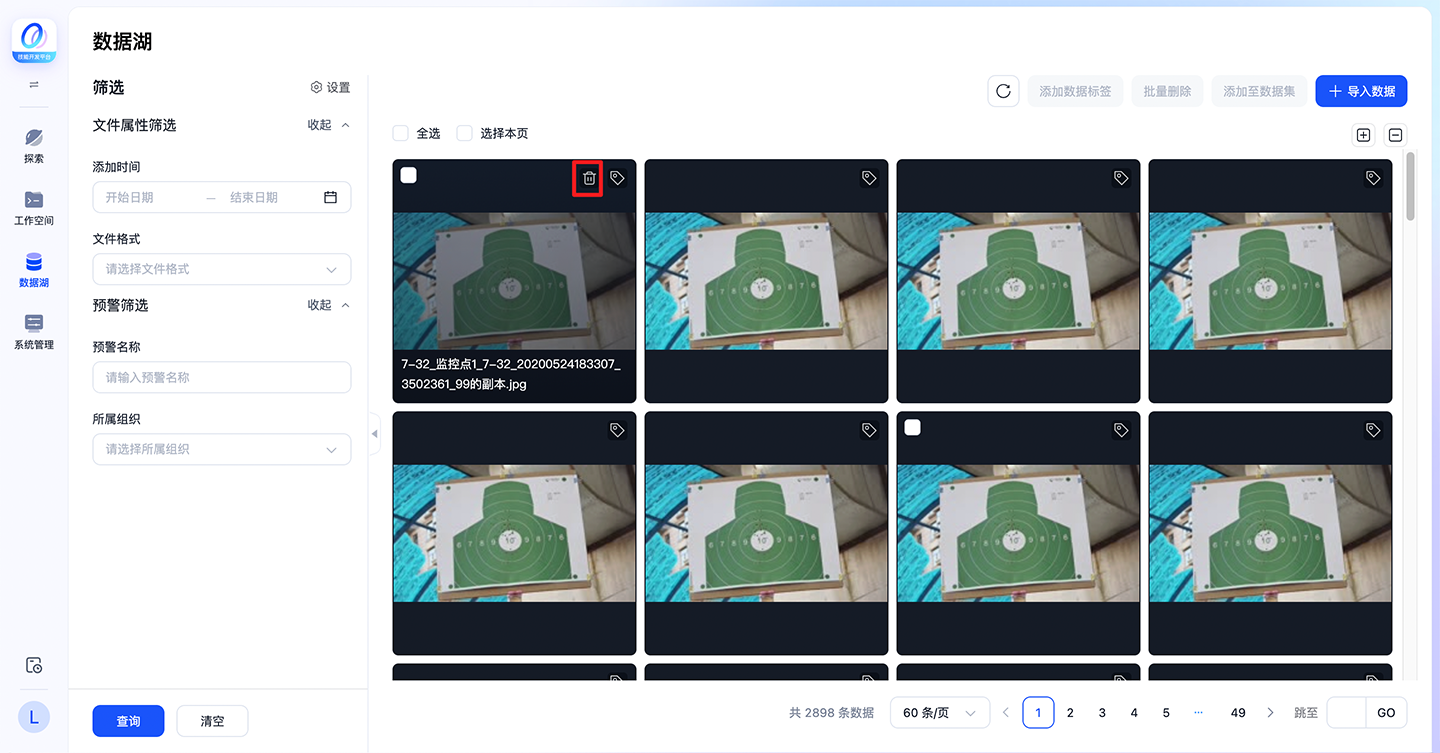
Task: Click the 跳至 page number input box
Action: (x=1346, y=713)
